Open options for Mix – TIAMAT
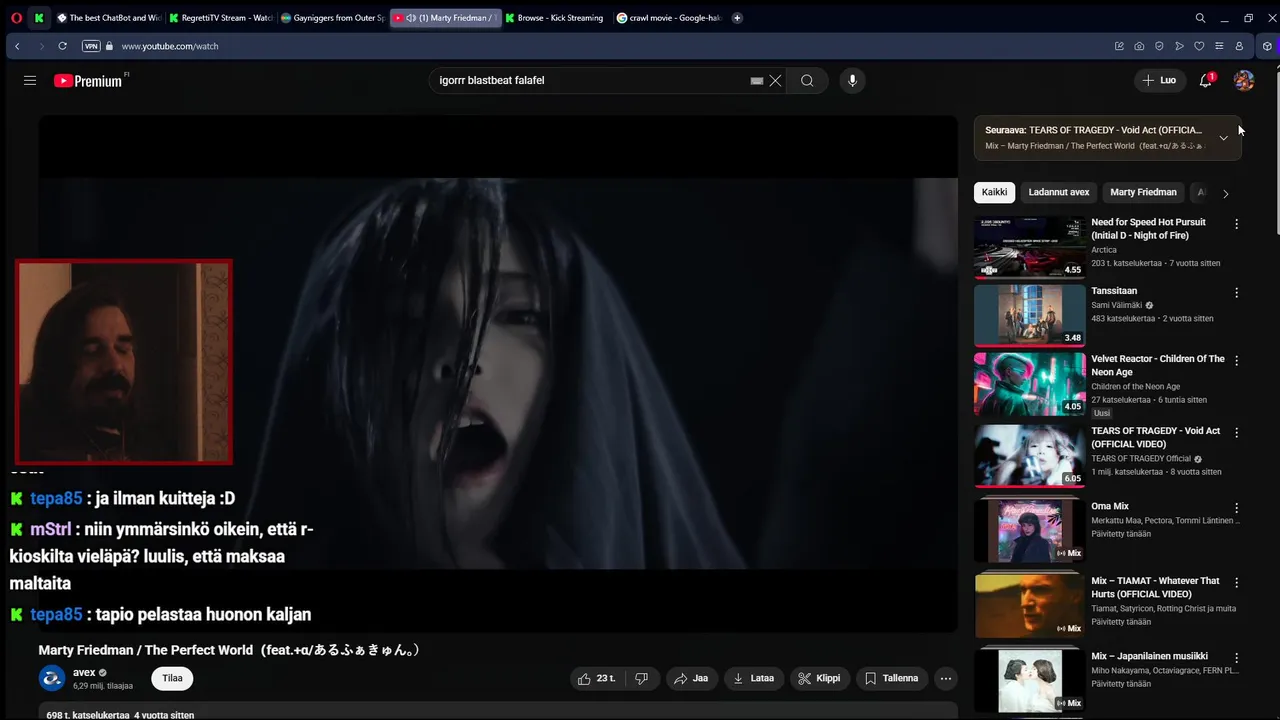 pyautogui.click(x=1236, y=582)
